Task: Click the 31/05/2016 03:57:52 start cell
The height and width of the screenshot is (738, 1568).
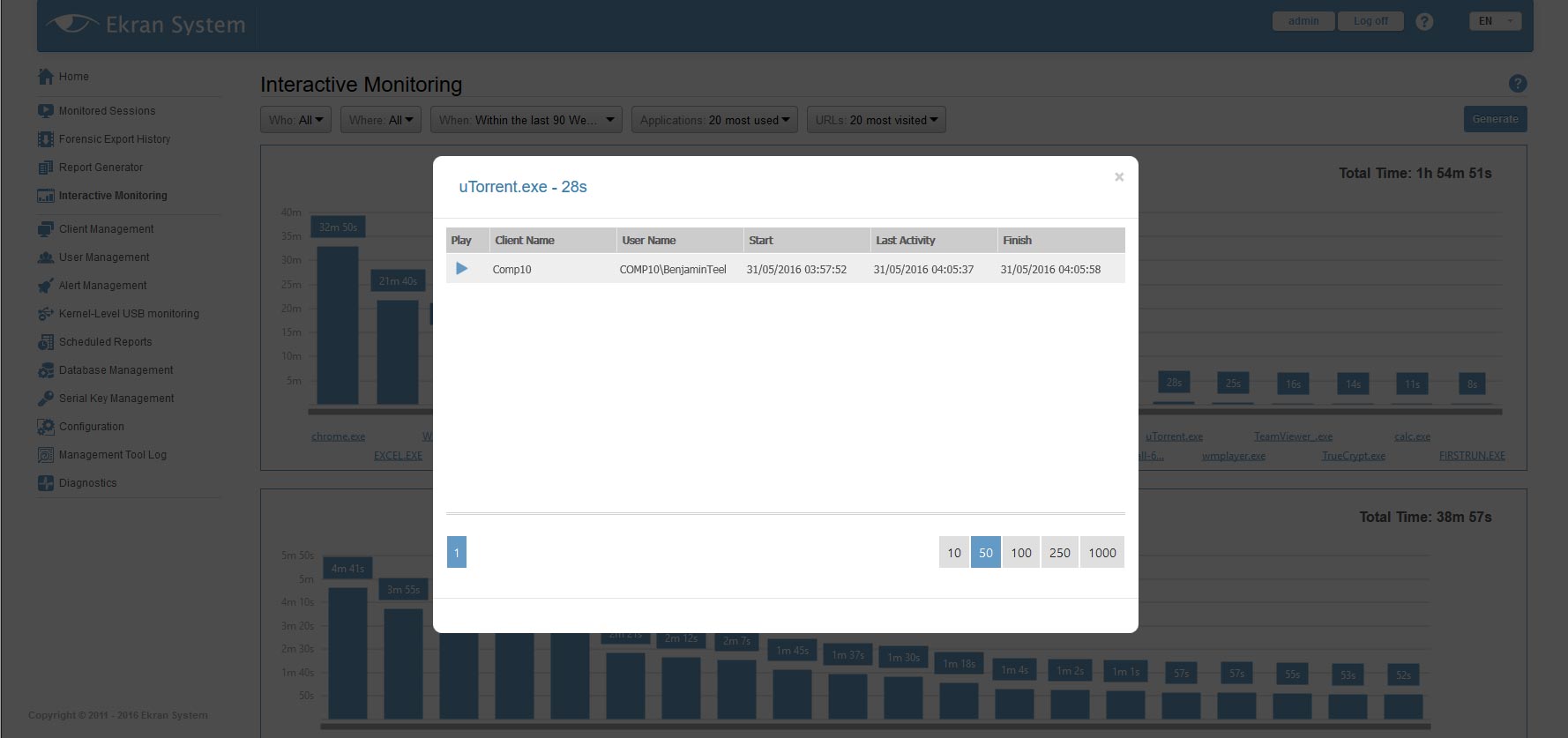Action: (796, 270)
